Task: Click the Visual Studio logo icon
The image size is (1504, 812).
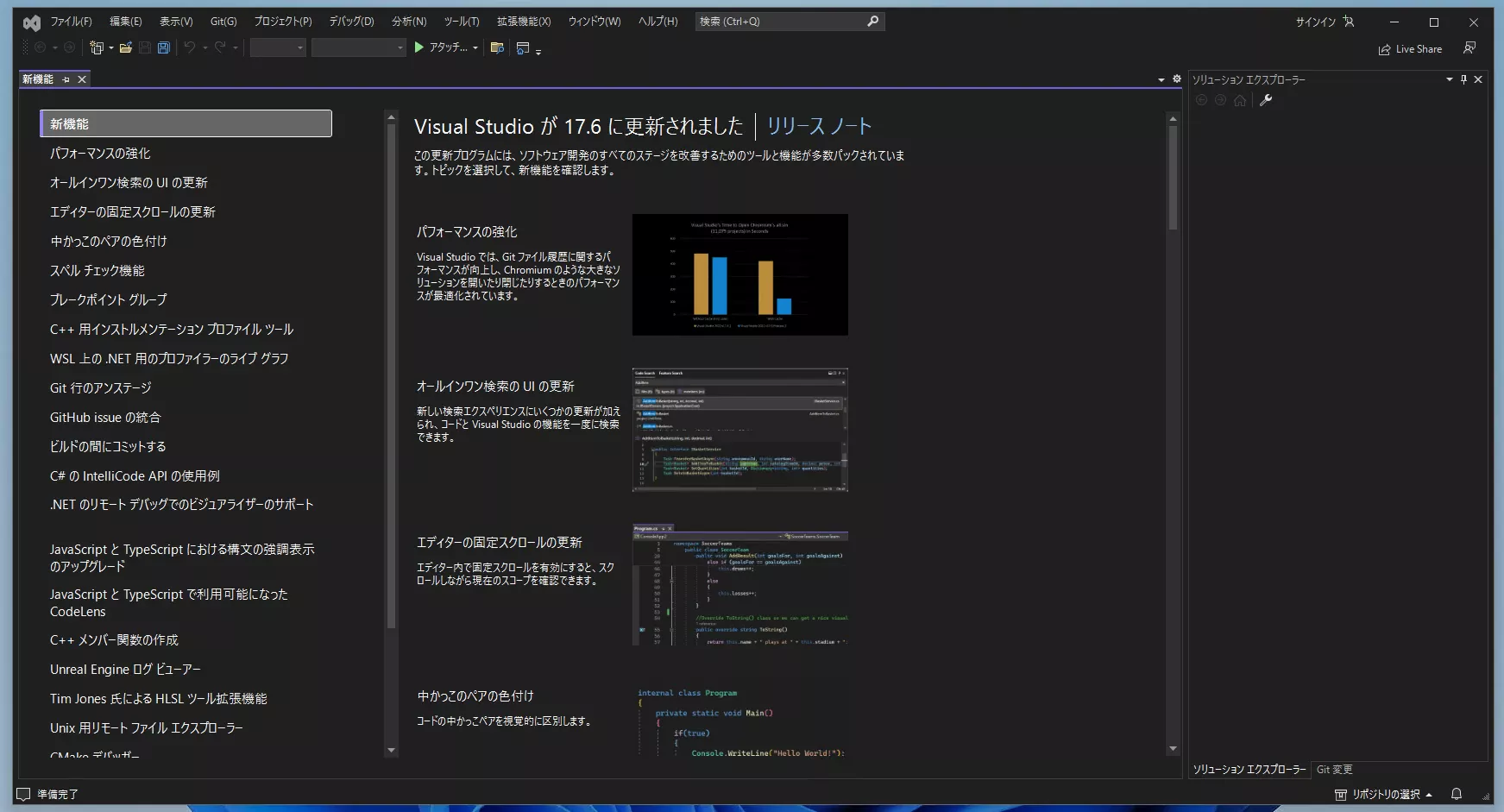Action: click(32, 22)
